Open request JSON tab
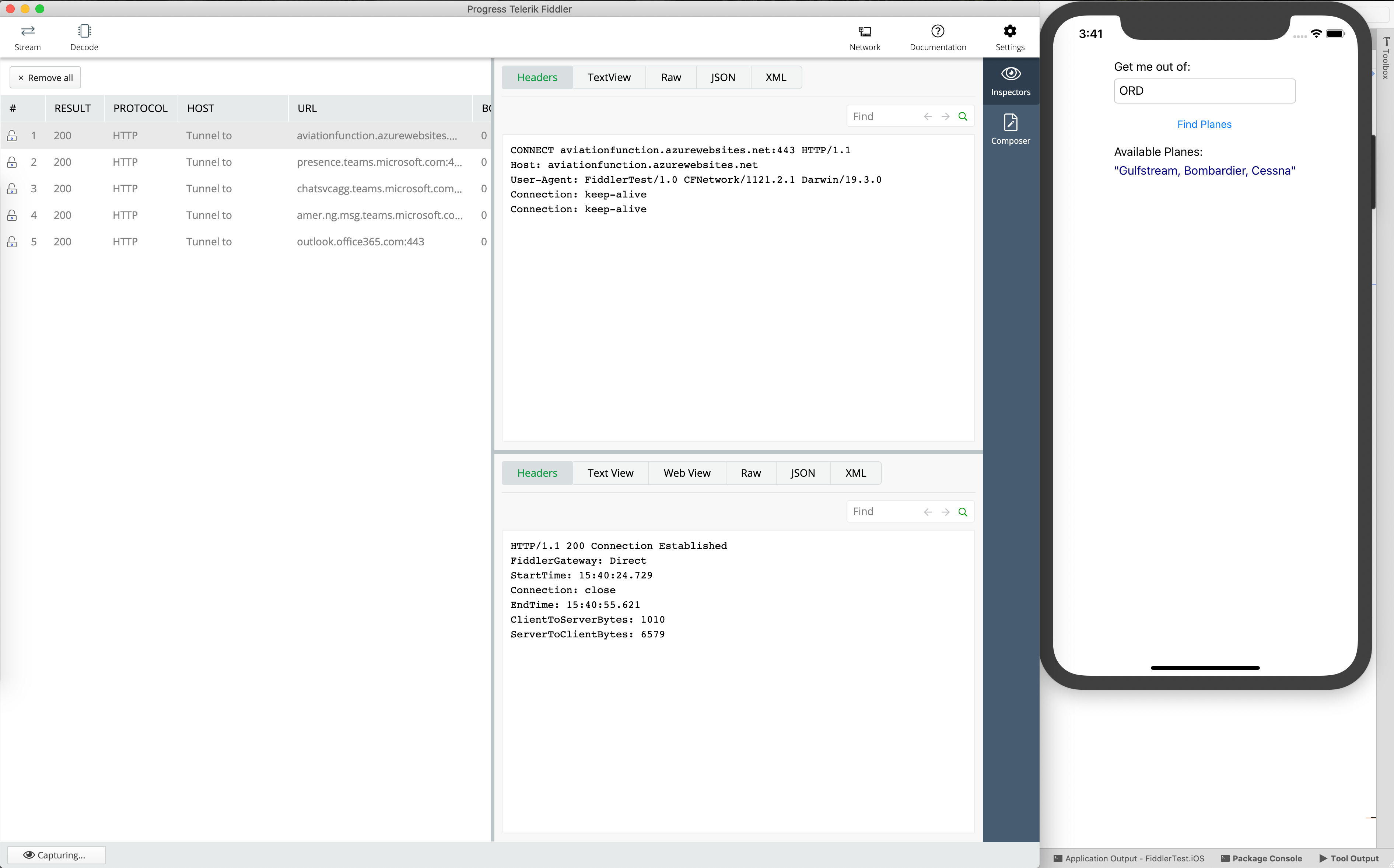This screenshot has width=1394, height=868. (x=723, y=77)
